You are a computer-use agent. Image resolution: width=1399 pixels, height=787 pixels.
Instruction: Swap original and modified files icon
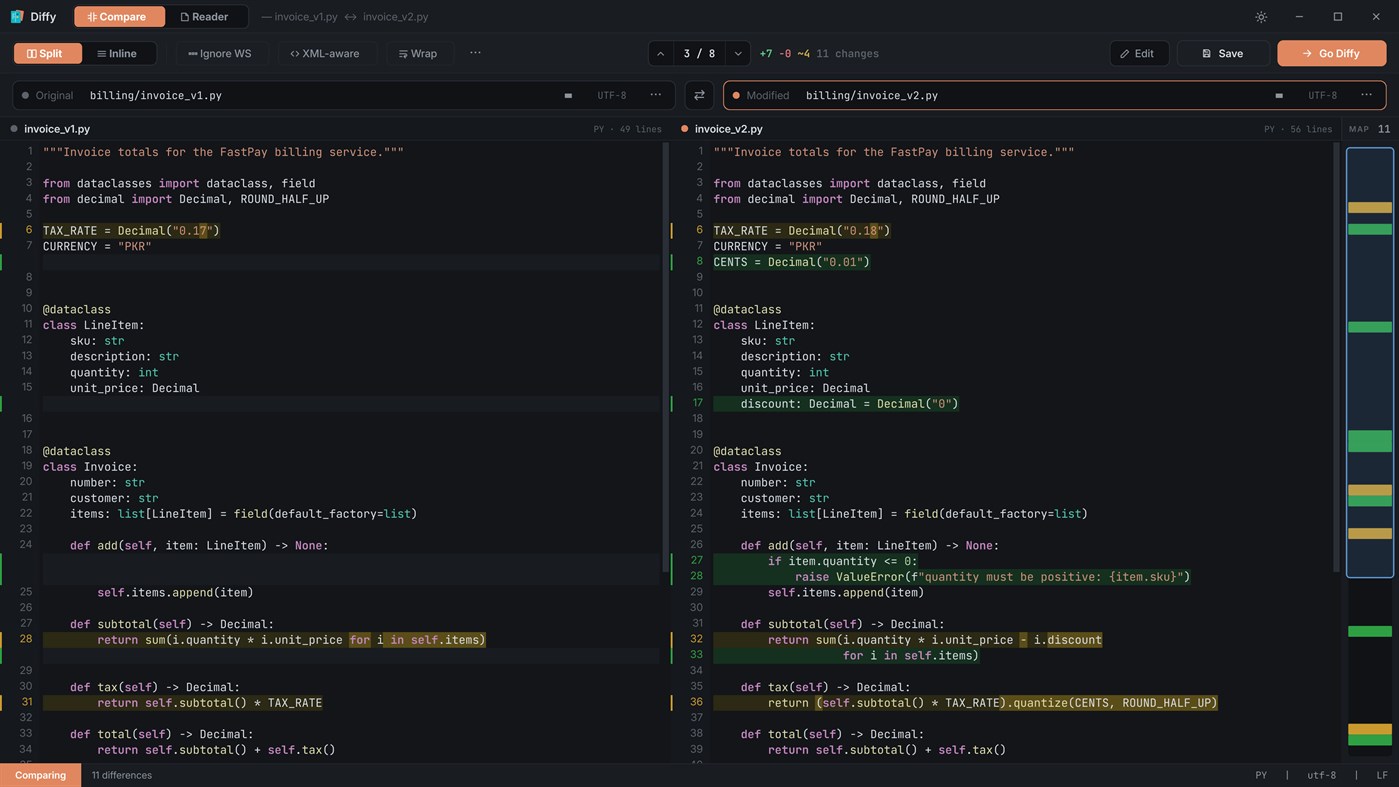(699, 95)
